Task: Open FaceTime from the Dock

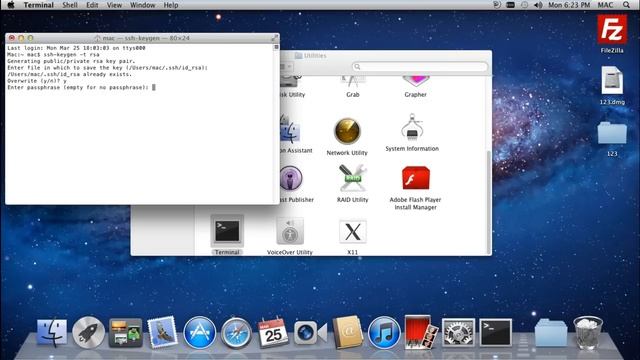Action: coord(310,333)
